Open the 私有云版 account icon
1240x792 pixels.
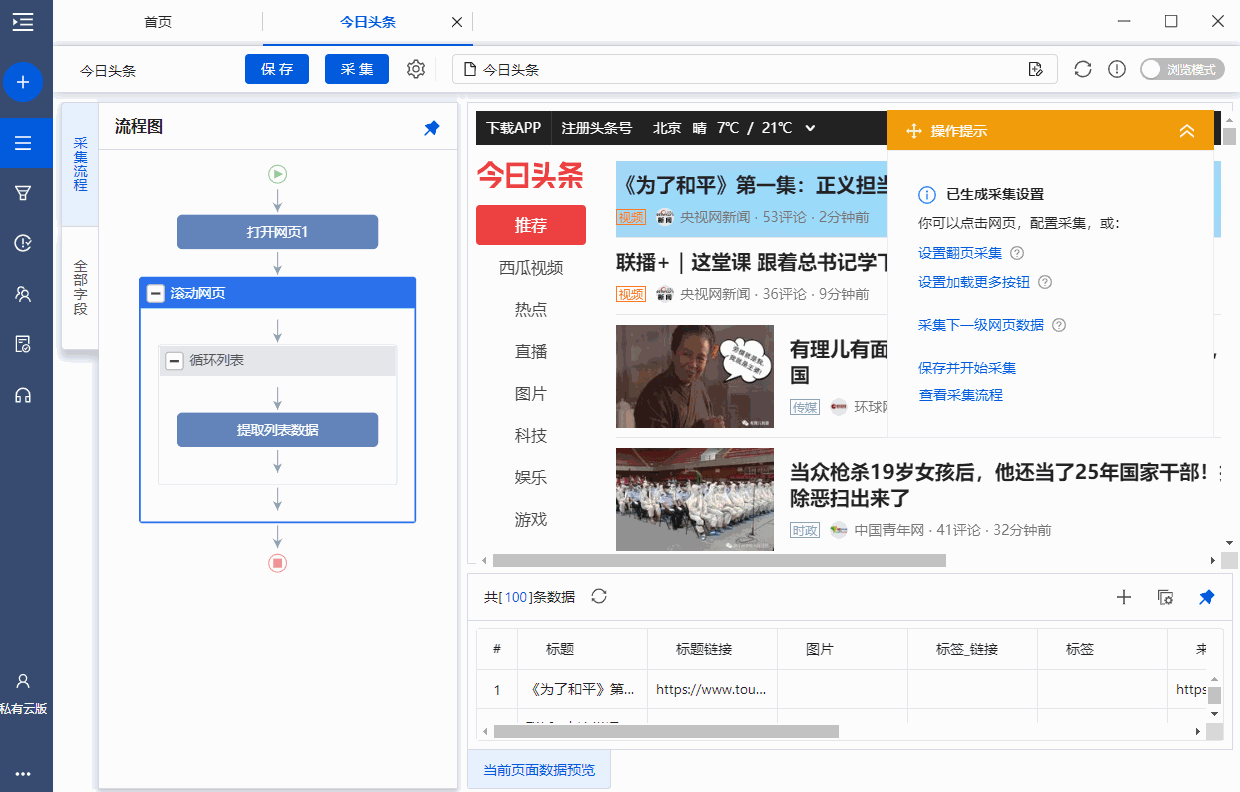[23, 681]
